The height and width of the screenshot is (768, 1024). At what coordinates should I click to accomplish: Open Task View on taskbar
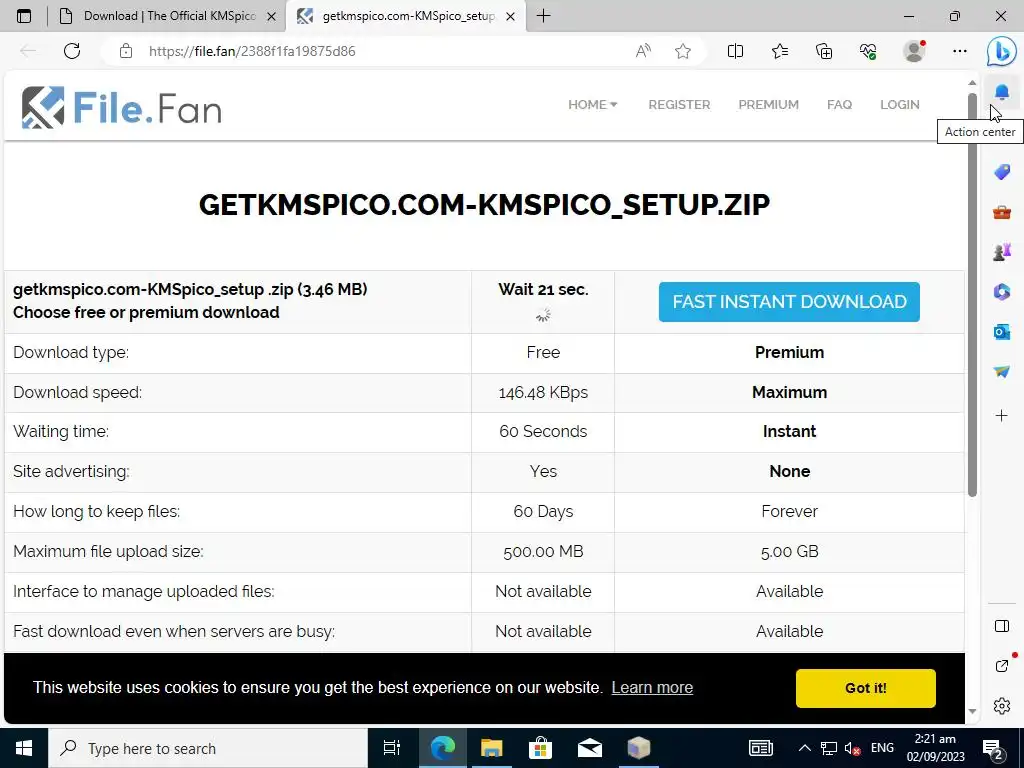coord(392,748)
